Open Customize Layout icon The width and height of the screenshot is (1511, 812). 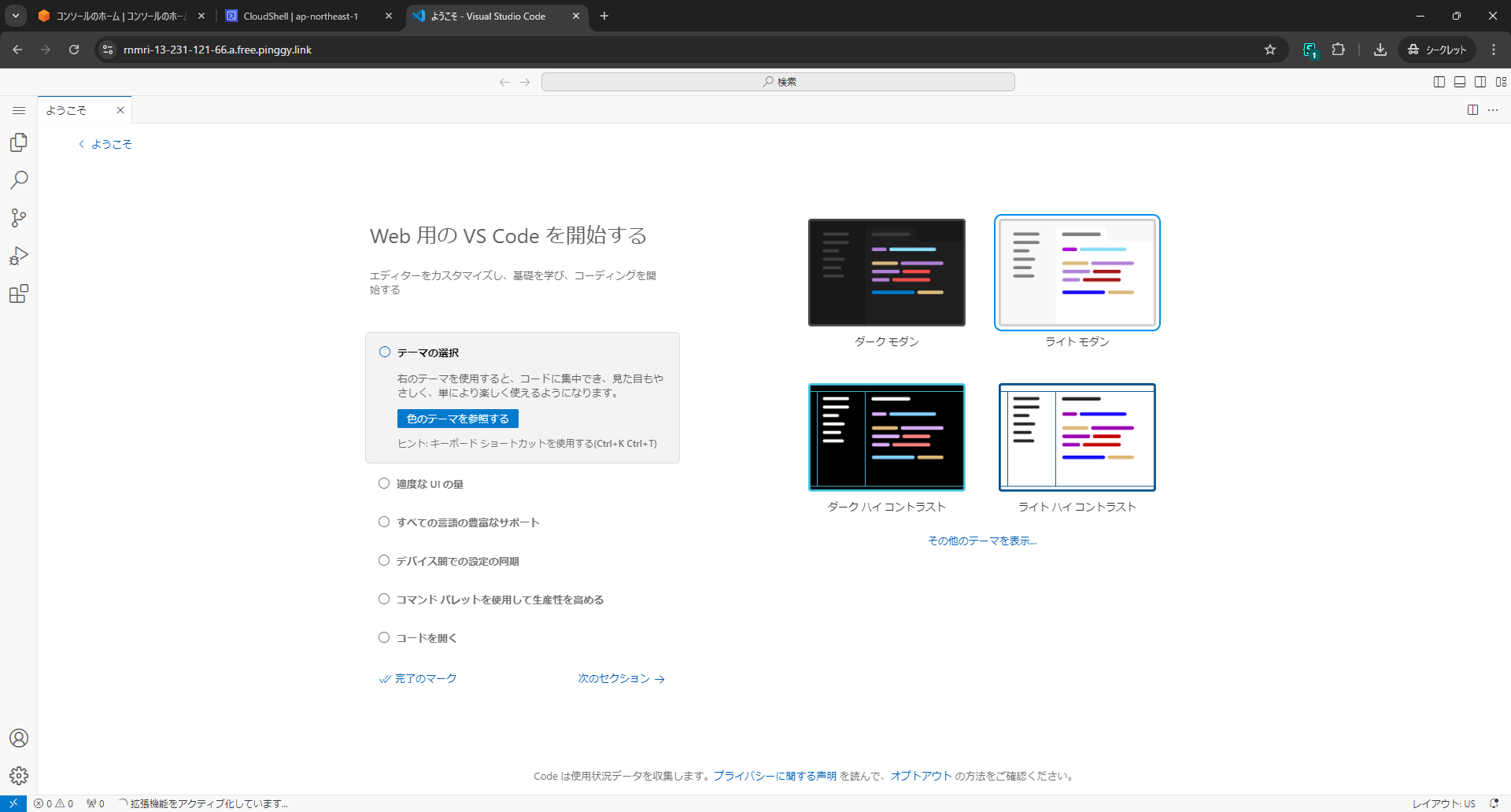click(x=1501, y=82)
